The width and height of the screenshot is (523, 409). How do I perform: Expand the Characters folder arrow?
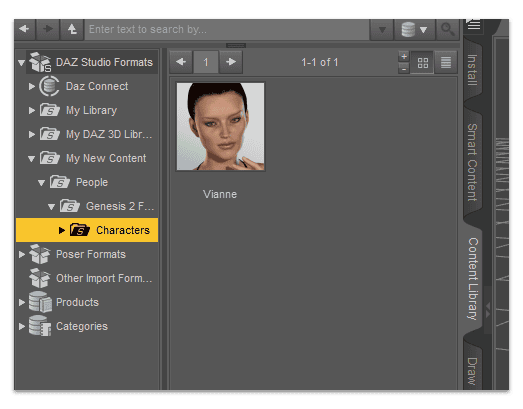pyautogui.click(x=62, y=230)
